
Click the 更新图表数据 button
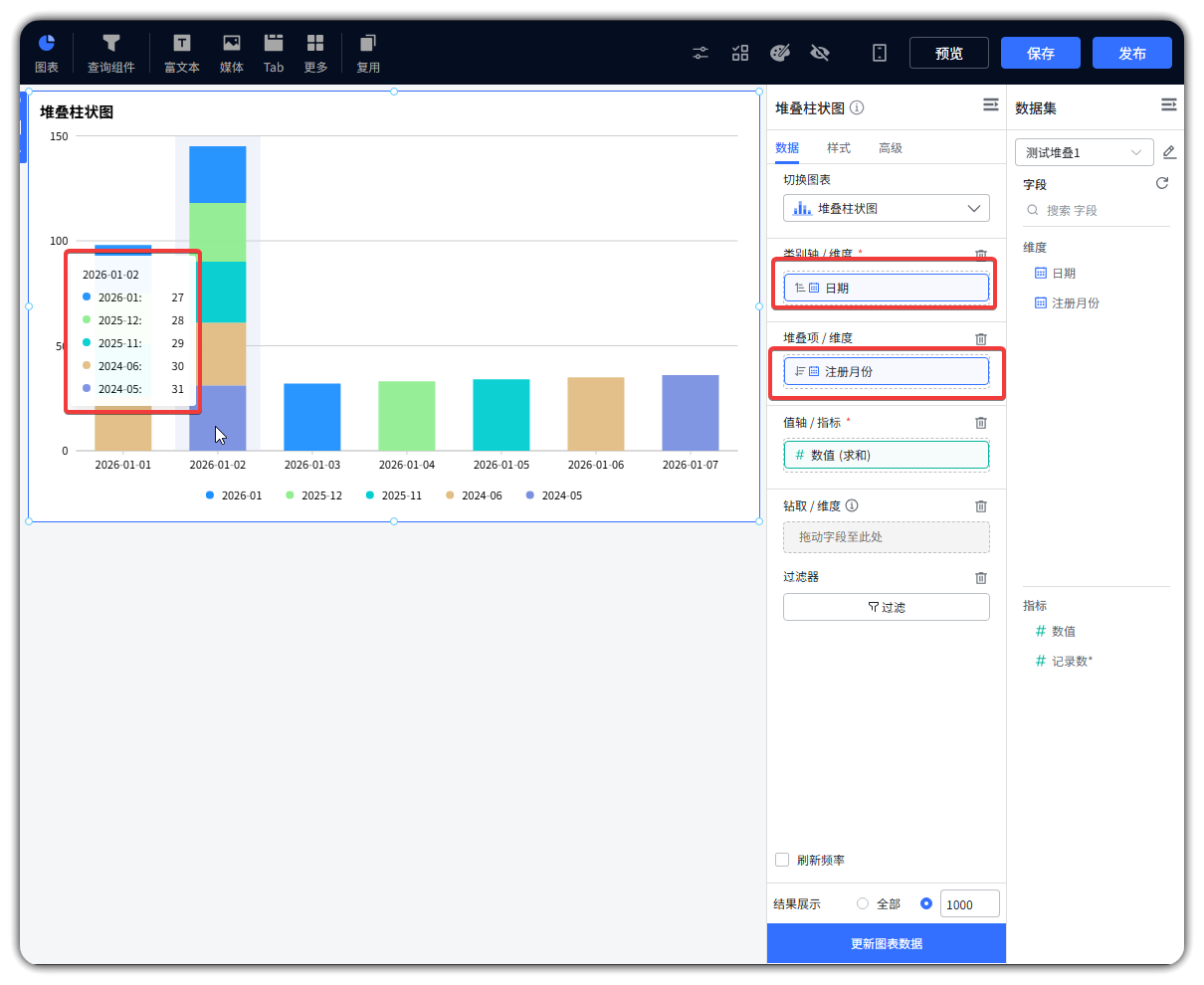pyautogui.click(x=886, y=943)
